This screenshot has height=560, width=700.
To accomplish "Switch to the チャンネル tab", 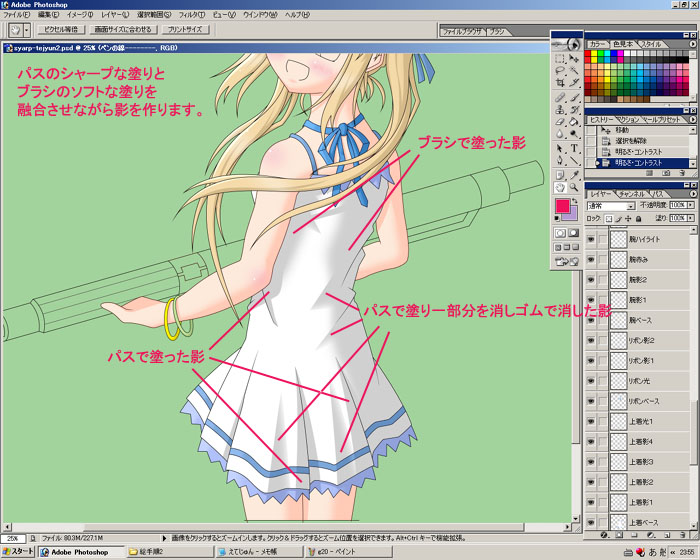I will (x=632, y=194).
